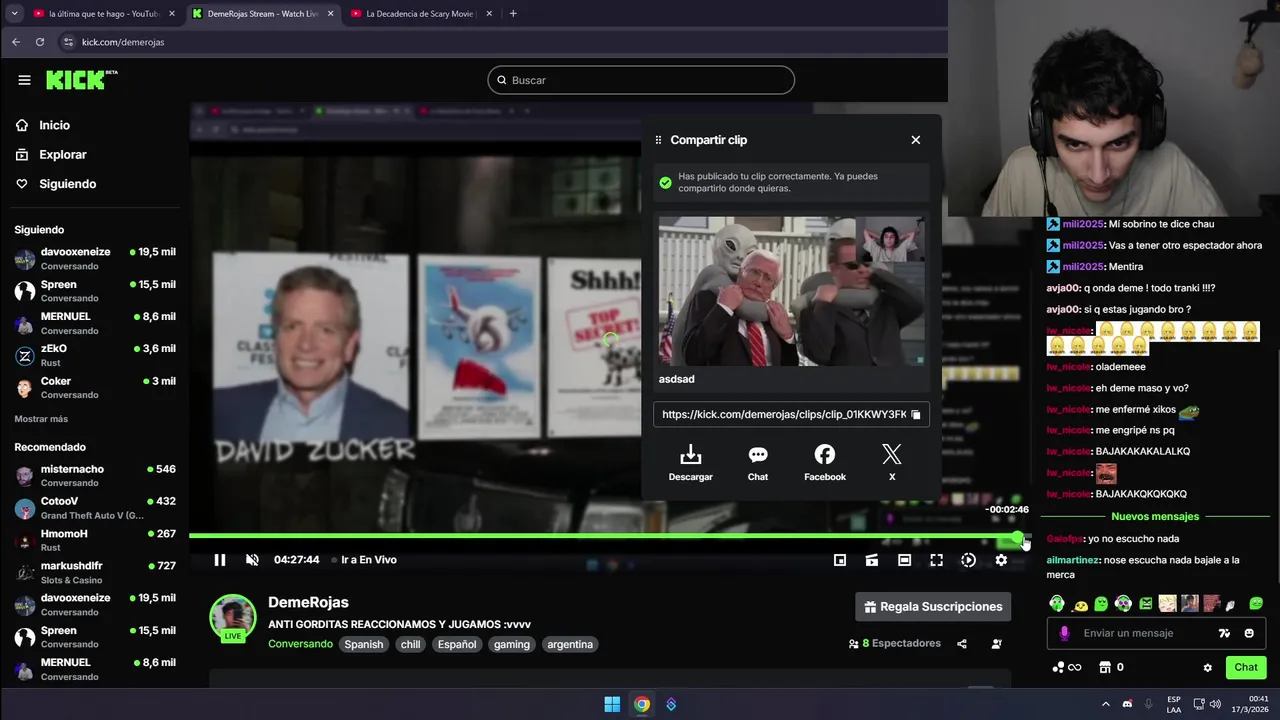Image resolution: width=1280 pixels, height=720 pixels.
Task: Select the argentina tag
Action: pyautogui.click(x=570, y=644)
